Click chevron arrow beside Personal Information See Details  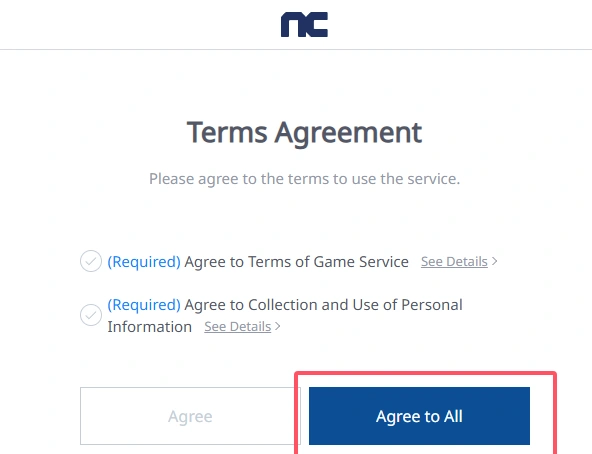[x=278, y=326]
